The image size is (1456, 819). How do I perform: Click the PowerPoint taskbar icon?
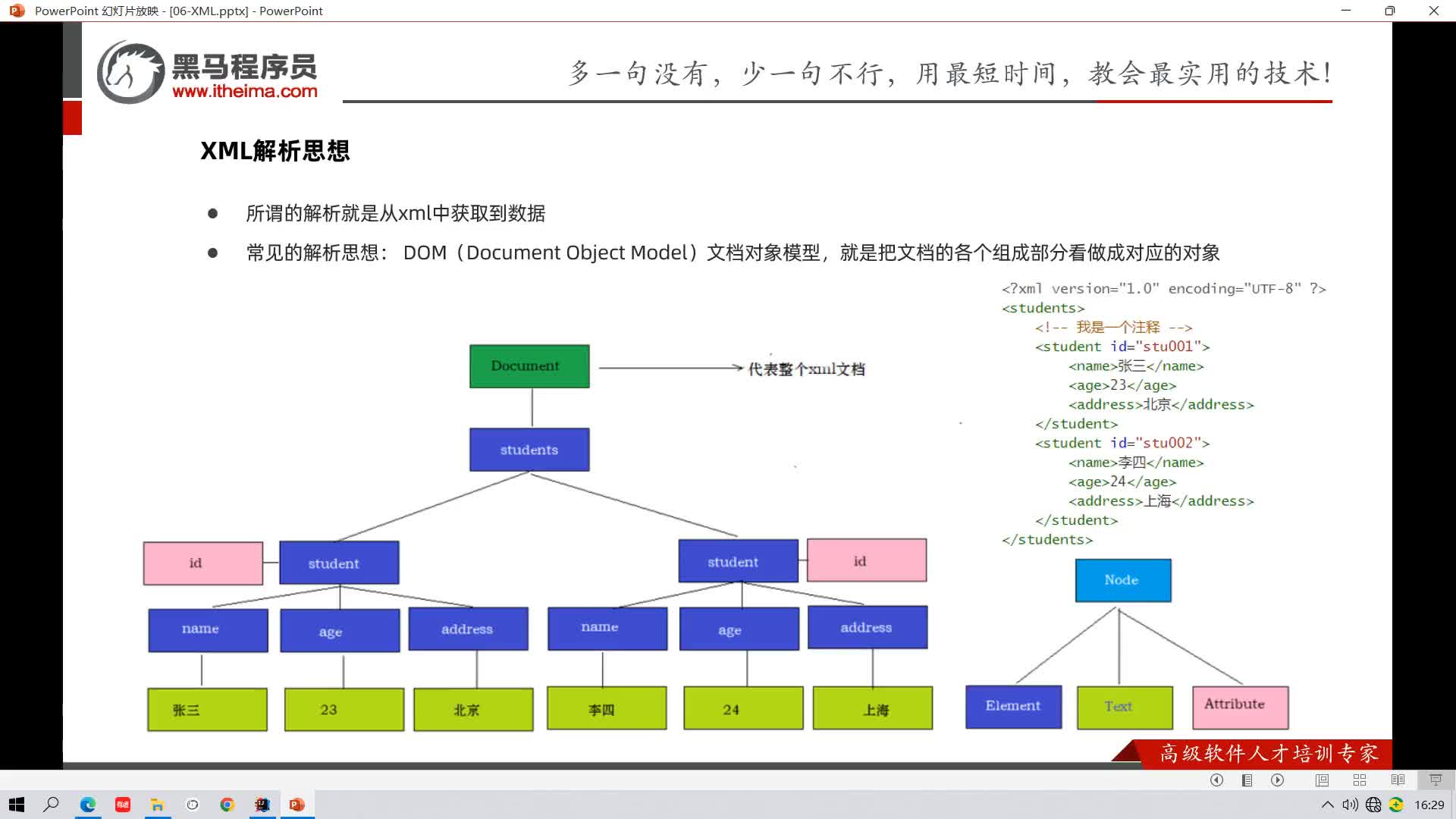point(296,804)
